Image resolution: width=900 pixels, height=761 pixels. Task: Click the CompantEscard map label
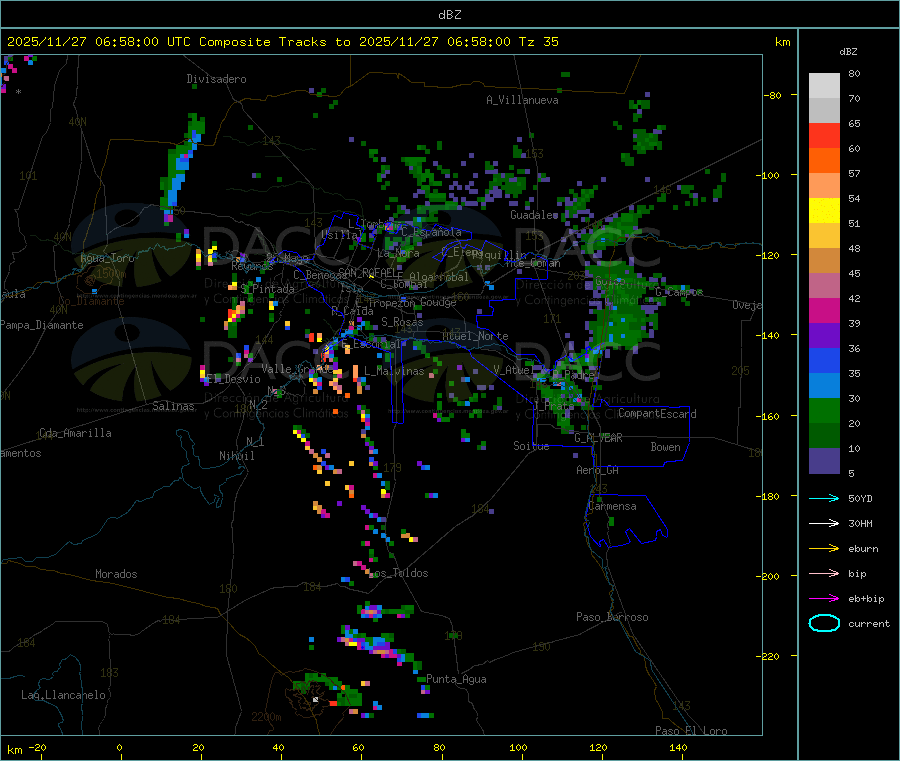click(657, 414)
